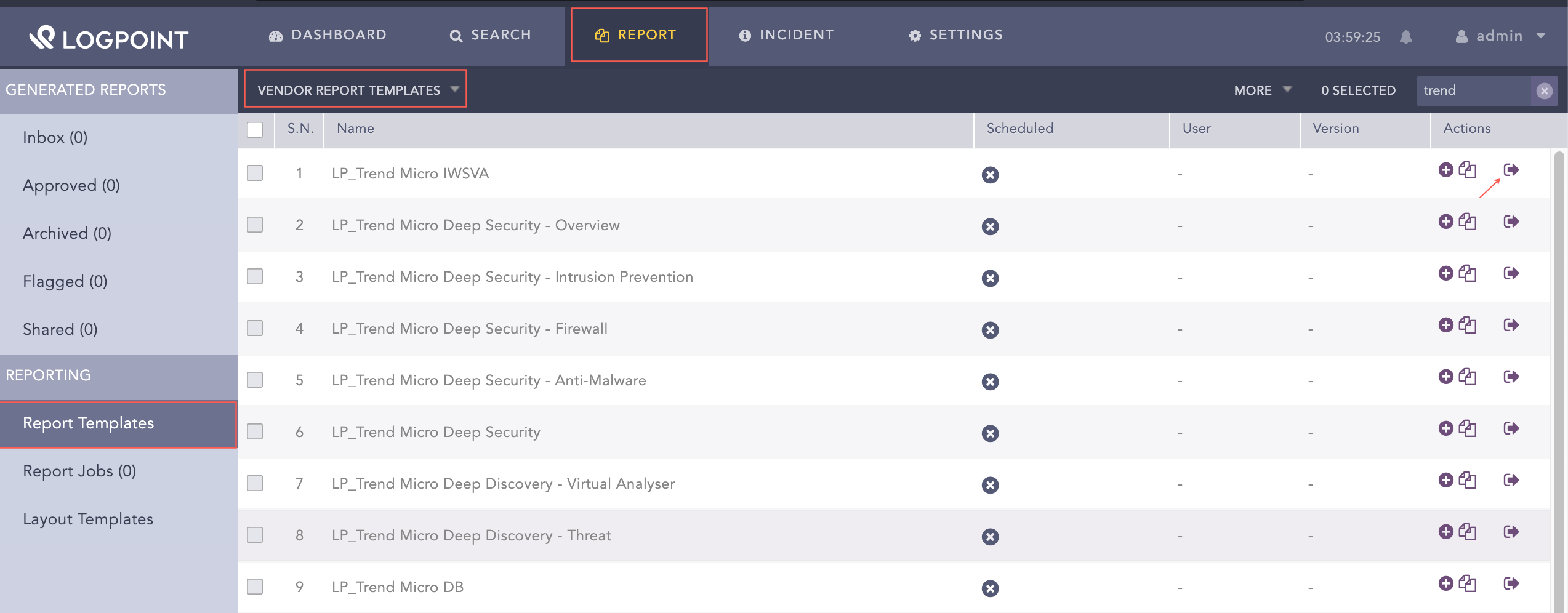Viewport: 1568px width, 613px height.
Task: Toggle scheduling off for LP_Trend Micro Deep Security - Overview
Action: (x=990, y=226)
